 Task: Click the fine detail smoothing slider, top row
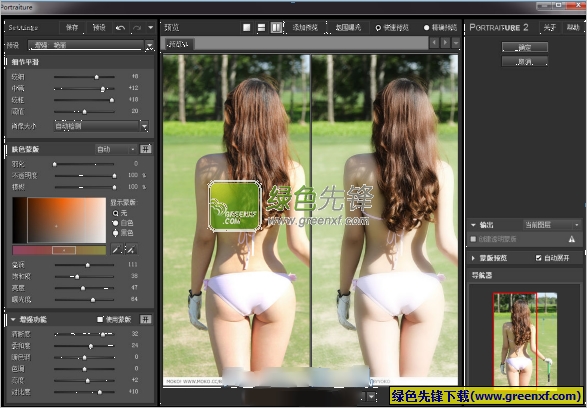(x=84, y=77)
